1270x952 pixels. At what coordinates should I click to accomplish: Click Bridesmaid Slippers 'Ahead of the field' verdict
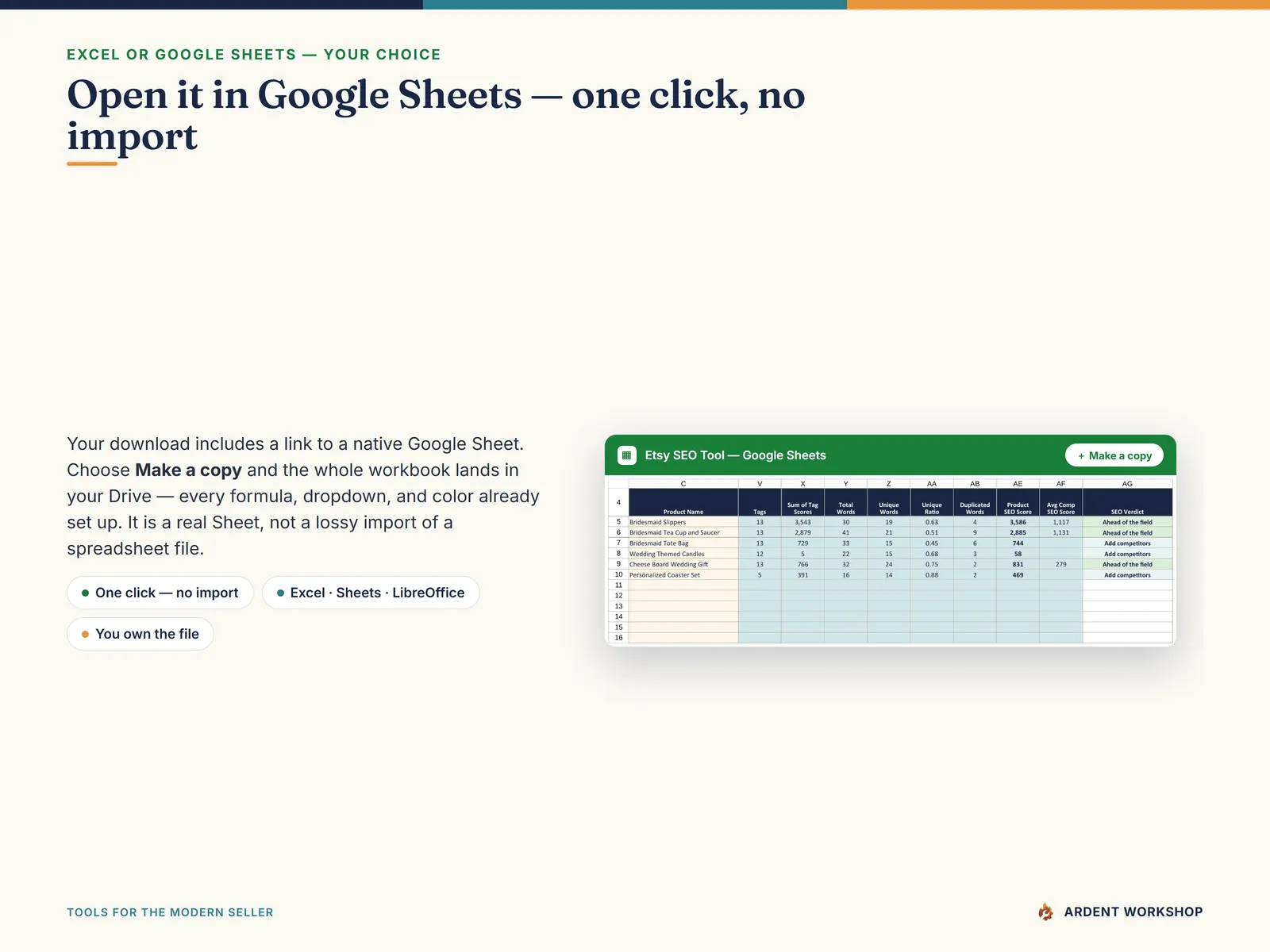[x=1127, y=522]
